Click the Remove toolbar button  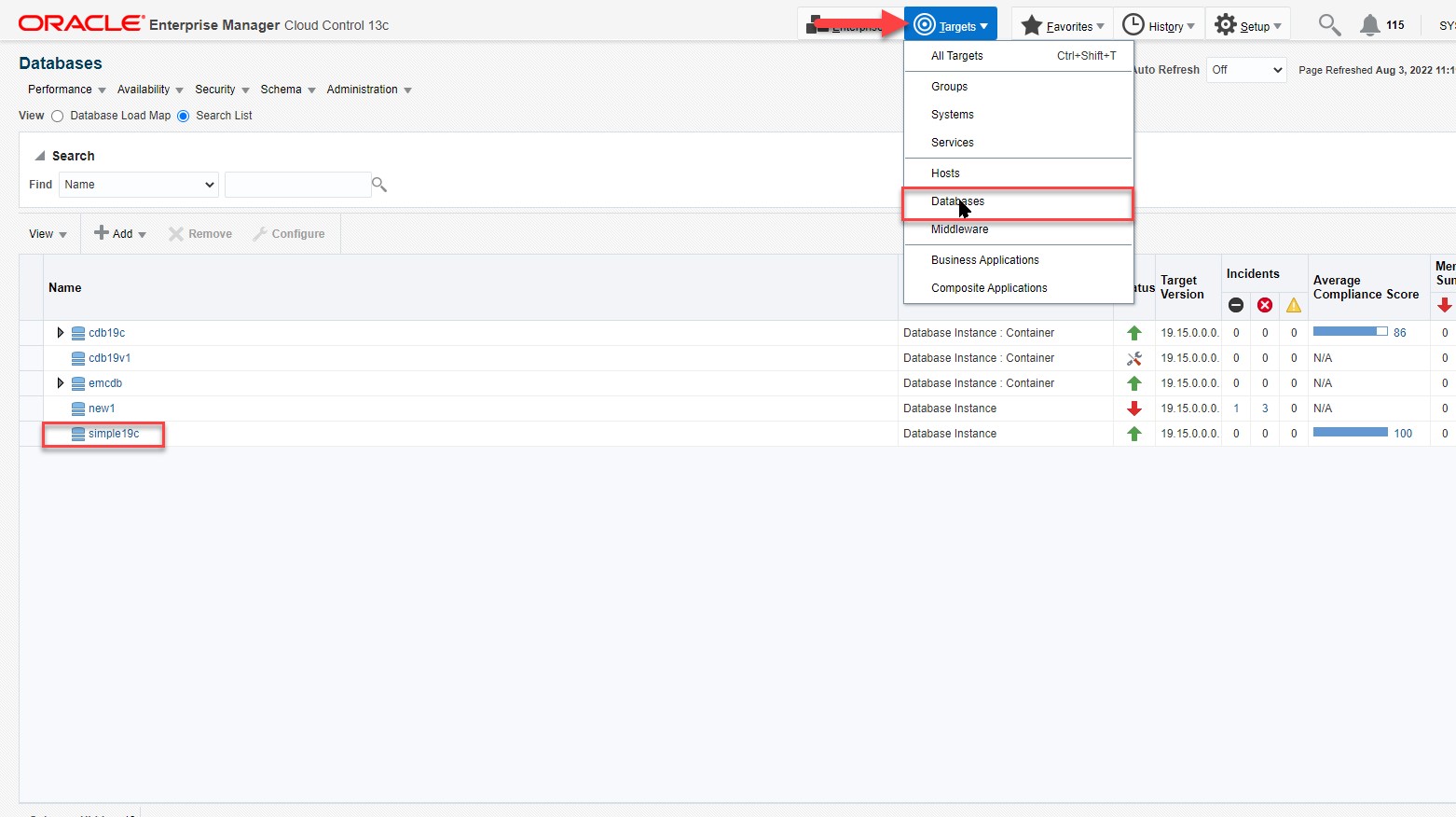[x=200, y=234]
